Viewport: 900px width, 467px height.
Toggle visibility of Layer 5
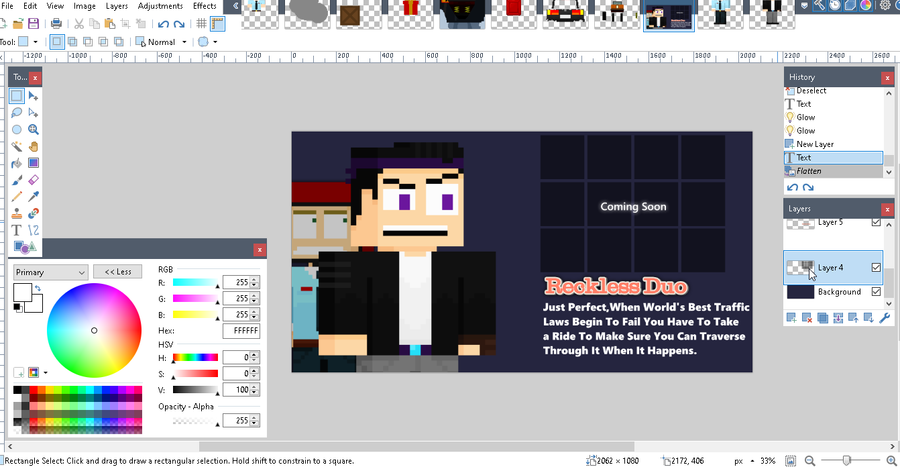tap(876, 222)
